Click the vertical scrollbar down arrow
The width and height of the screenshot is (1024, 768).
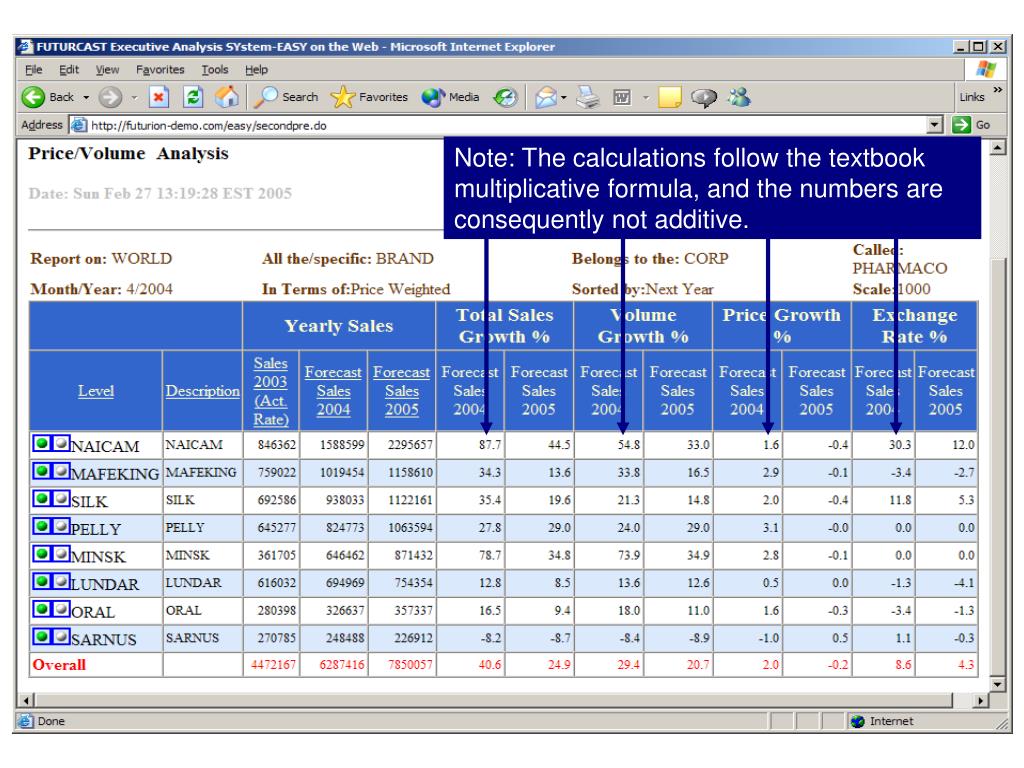point(997,684)
